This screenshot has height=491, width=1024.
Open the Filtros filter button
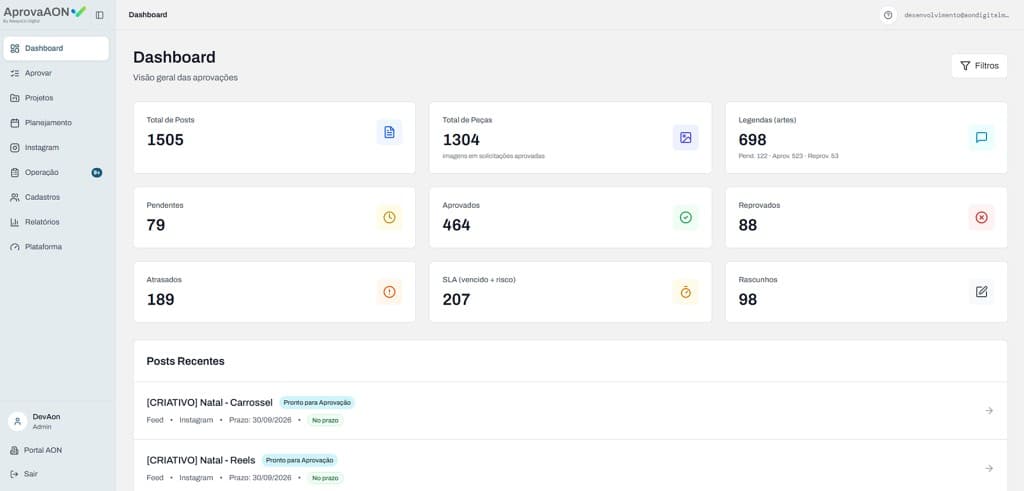(x=979, y=66)
